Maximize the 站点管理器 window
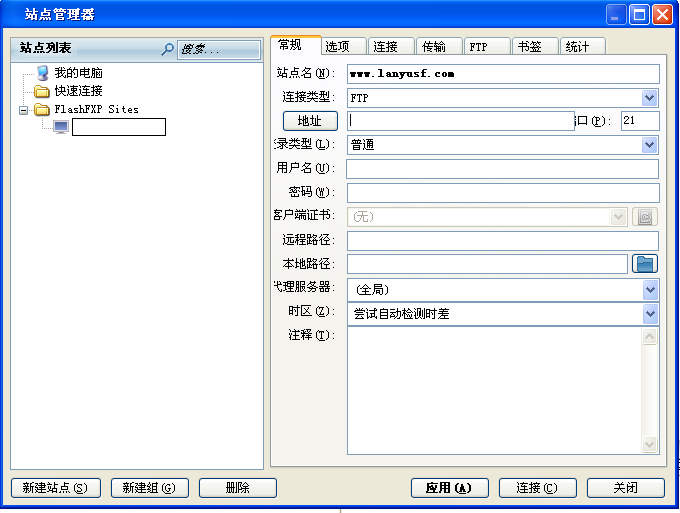This screenshot has height=513, width=680. tap(639, 15)
